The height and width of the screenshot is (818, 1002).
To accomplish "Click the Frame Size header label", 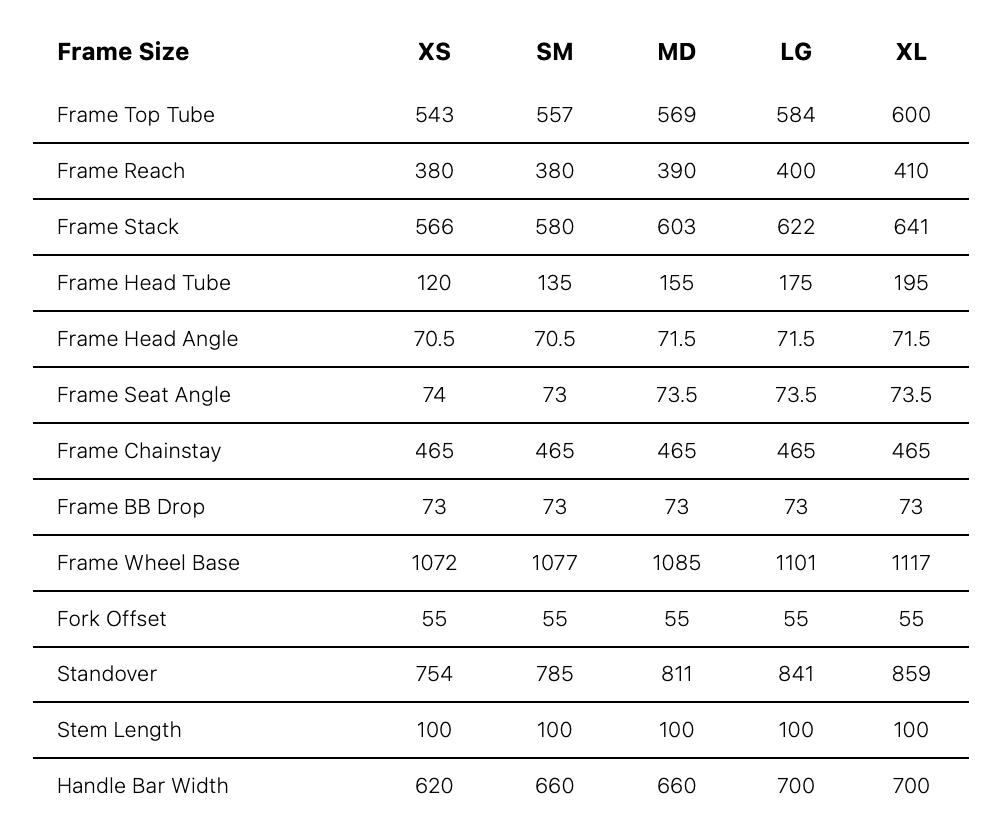I will coord(123,52).
